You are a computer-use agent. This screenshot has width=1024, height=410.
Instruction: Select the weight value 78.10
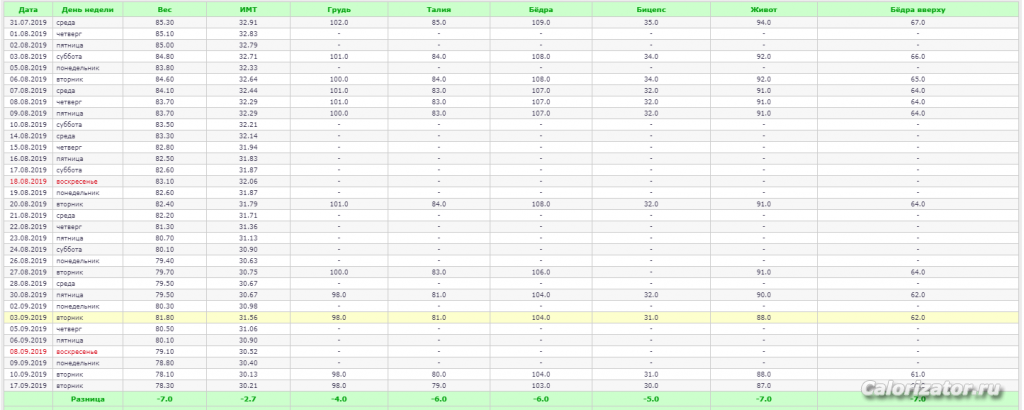[165, 375]
